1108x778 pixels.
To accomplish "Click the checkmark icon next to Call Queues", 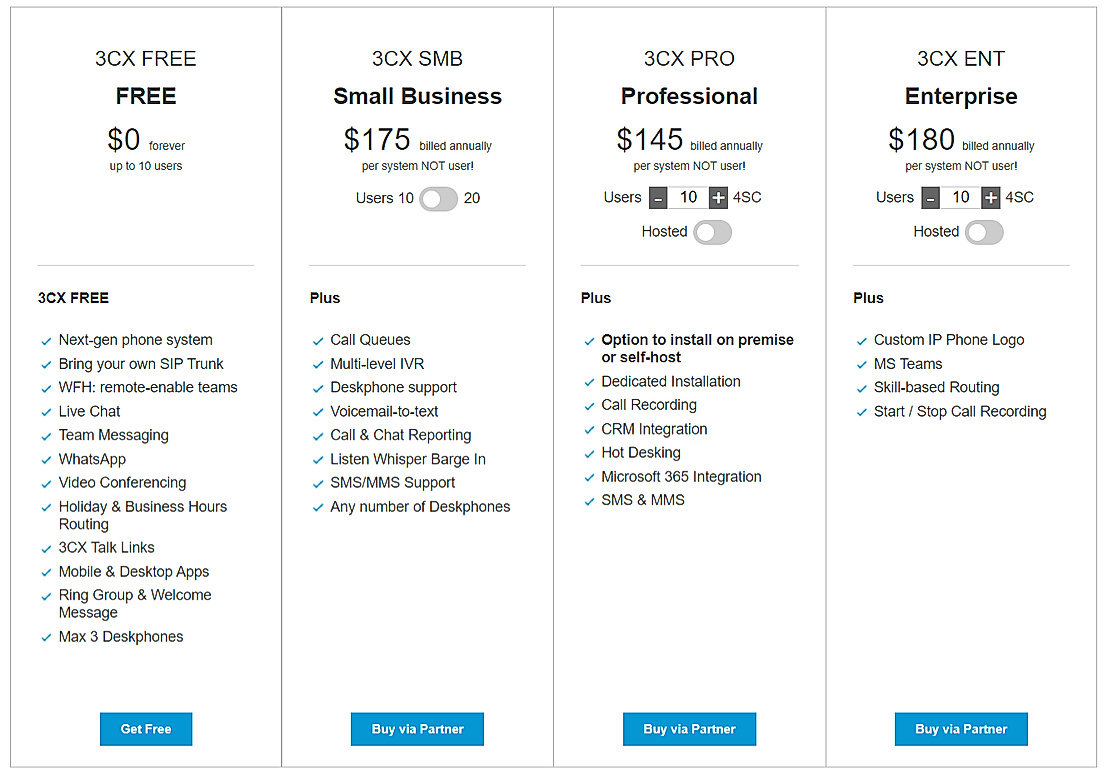I will point(318,340).
